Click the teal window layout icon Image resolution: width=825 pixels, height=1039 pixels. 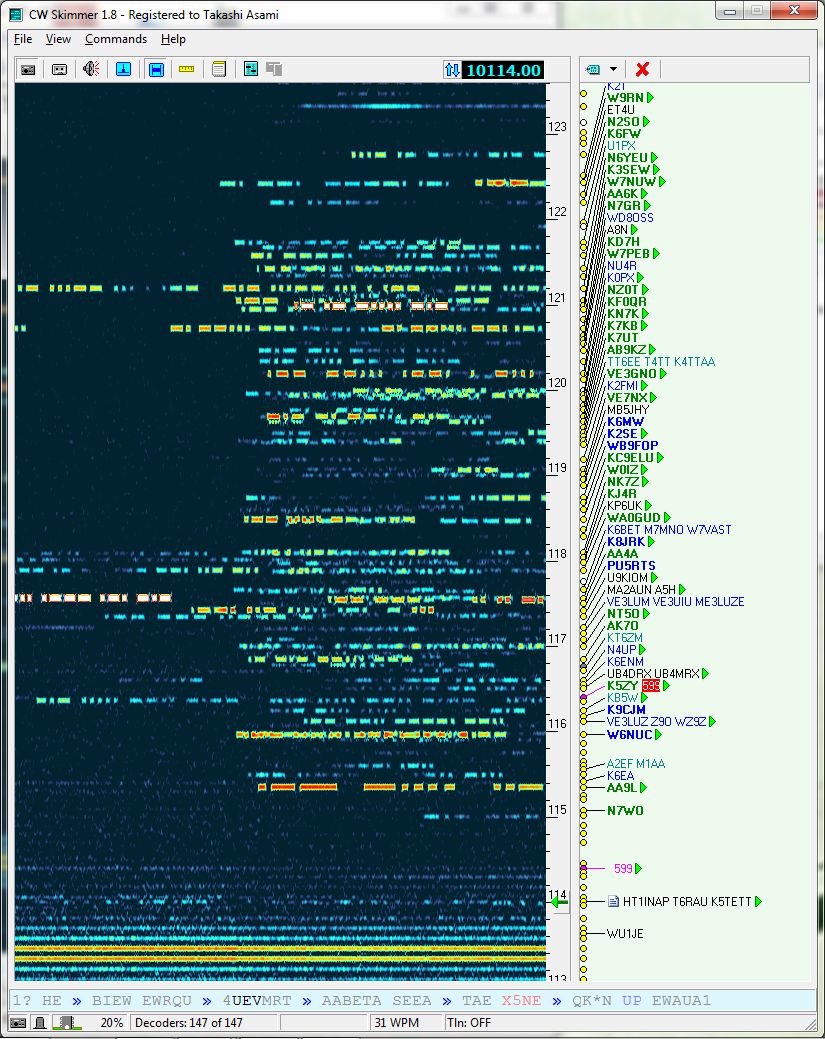[251, 69]
